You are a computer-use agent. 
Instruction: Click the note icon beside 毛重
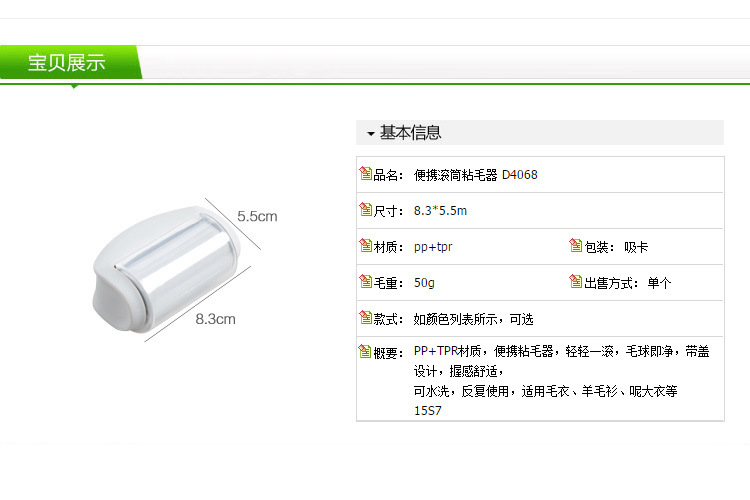(x=365, y=281)
